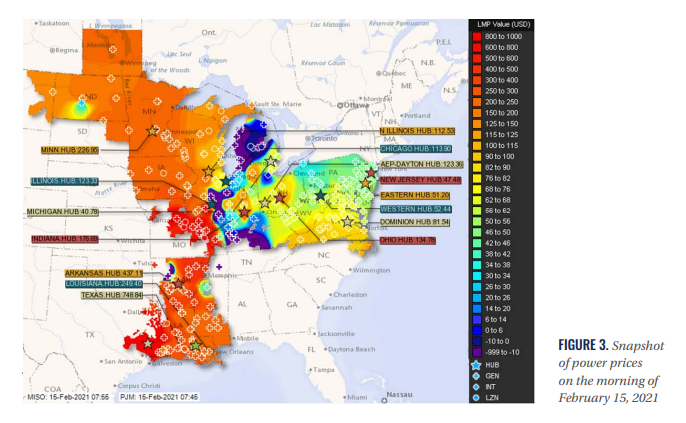The height and width of the screenshot is (423, 686).
Task: Click the Corpus Christi city label
Action: (139, 386)
